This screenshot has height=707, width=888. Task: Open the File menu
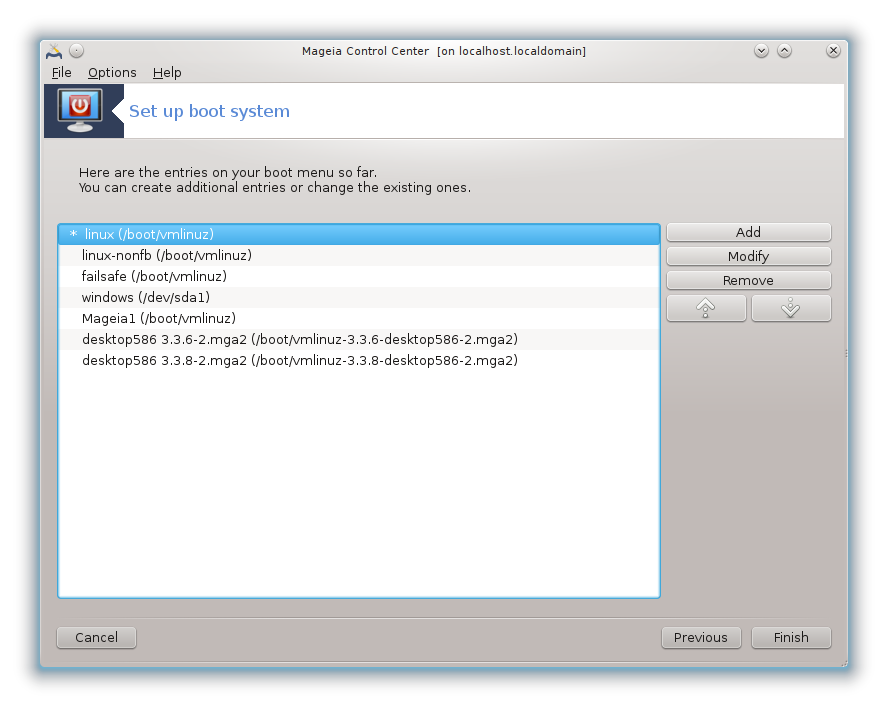[x=62, y=73]
